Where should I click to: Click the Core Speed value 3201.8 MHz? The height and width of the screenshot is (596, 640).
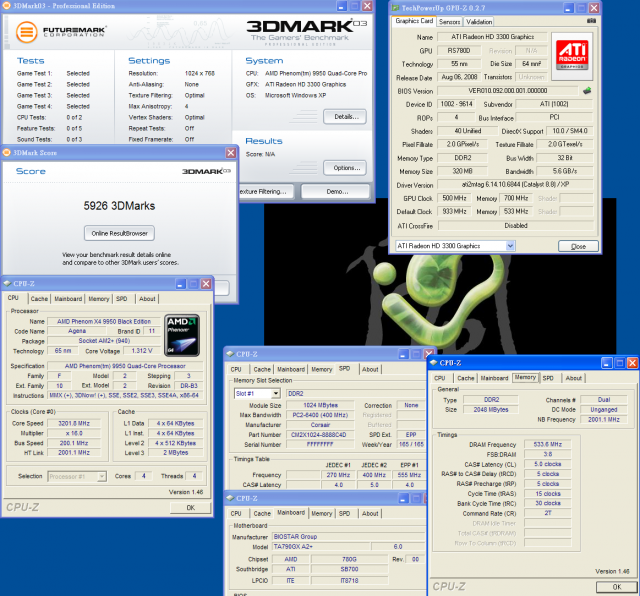coord(74,423)
